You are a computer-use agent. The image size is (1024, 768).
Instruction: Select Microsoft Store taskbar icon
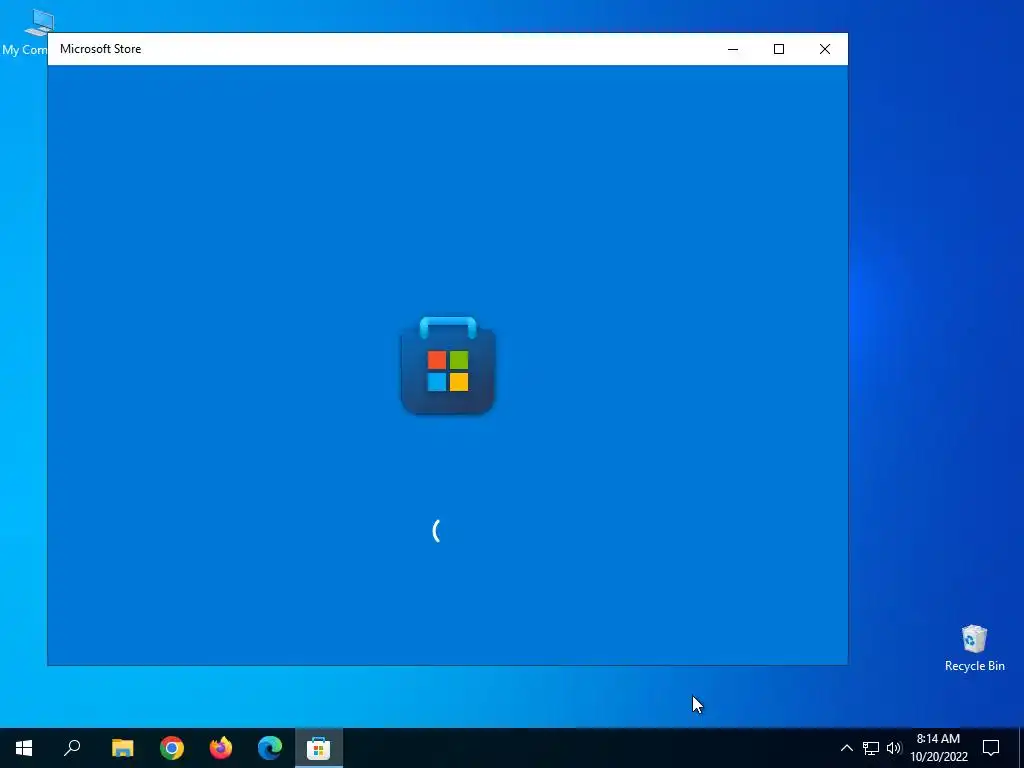click(319, 748)
